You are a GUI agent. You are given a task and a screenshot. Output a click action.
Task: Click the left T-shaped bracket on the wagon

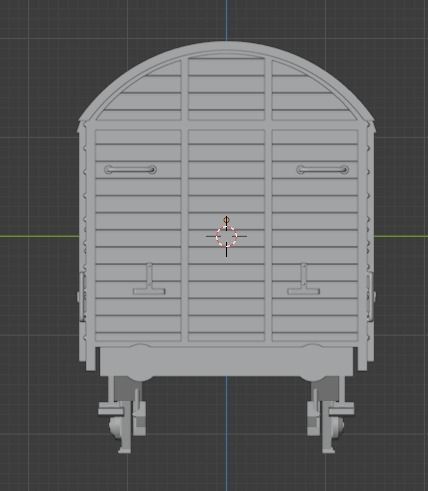pos(149,279)
